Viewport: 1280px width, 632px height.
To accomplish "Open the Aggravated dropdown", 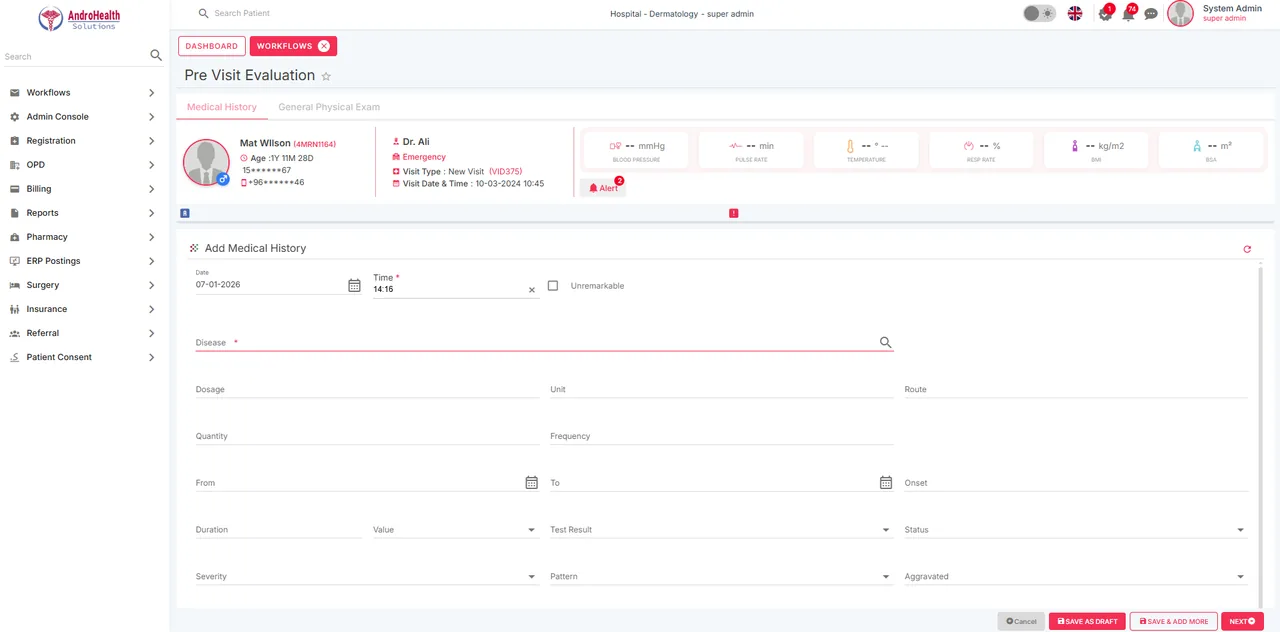I will coord(1076,577).
